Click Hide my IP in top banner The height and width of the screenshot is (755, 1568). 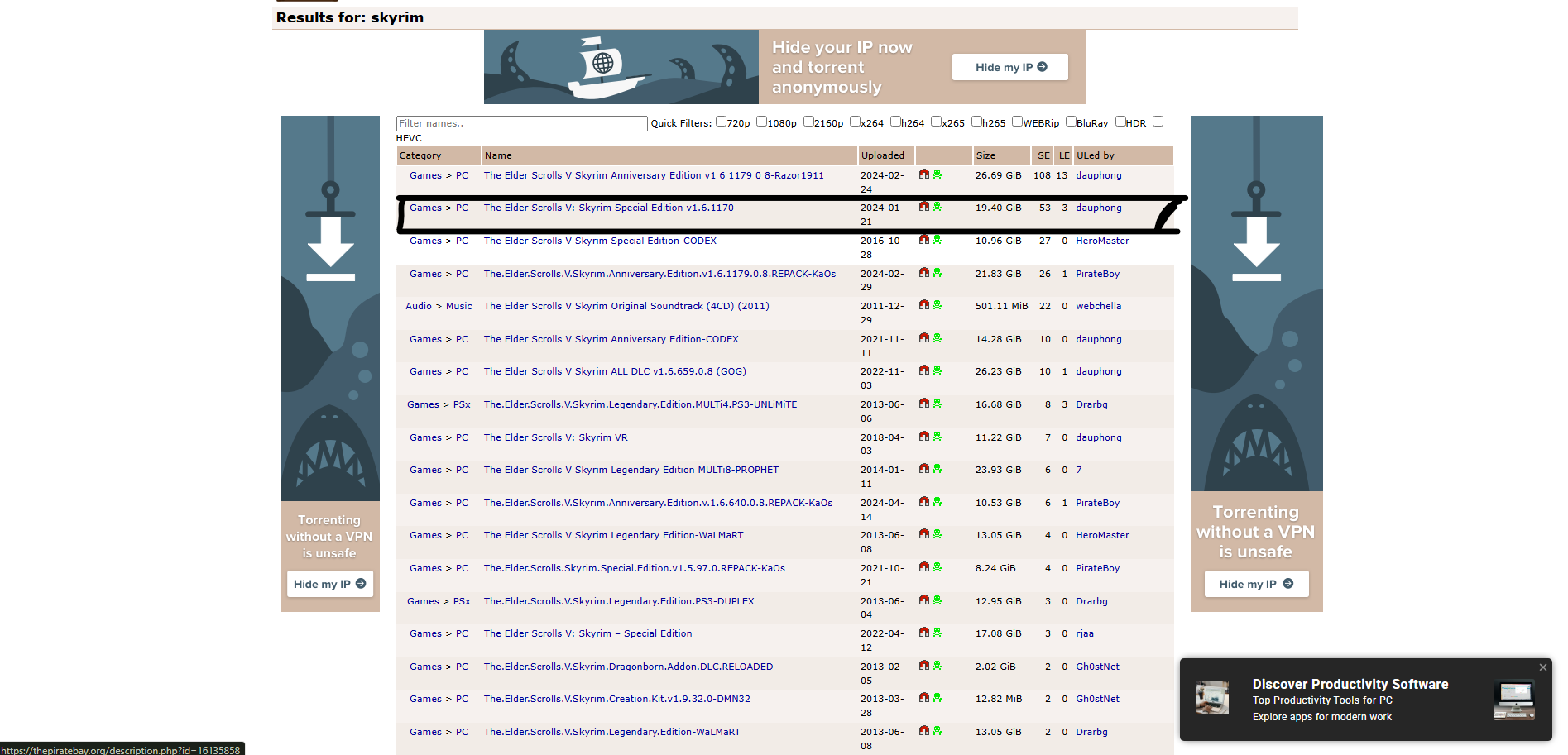point(1010,67)
